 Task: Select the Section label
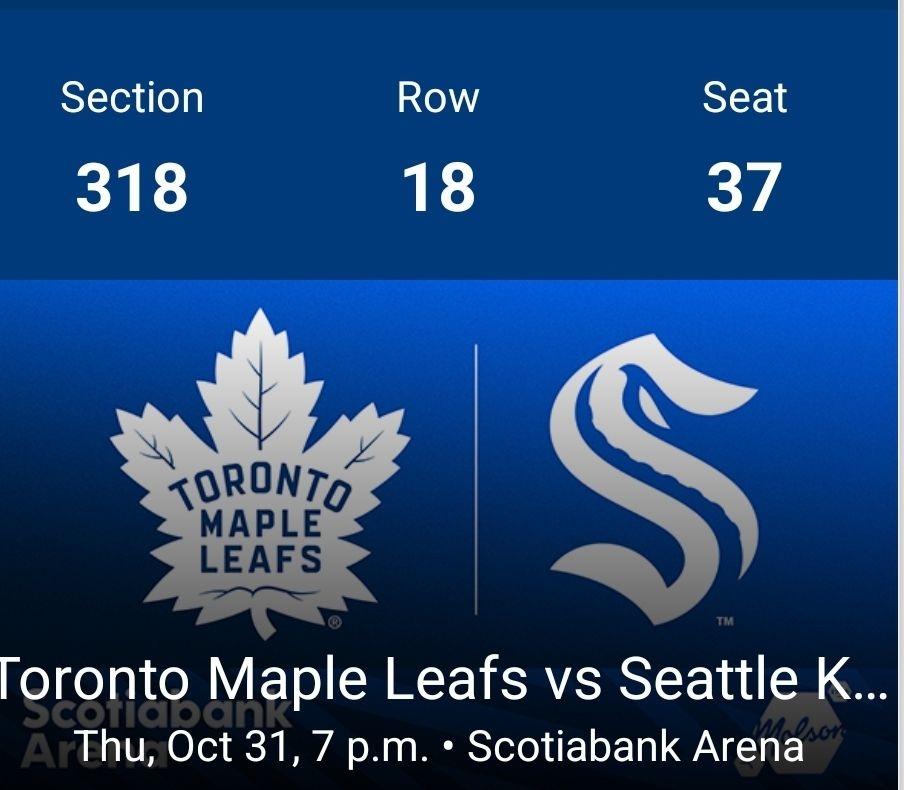tap(131, 98)
